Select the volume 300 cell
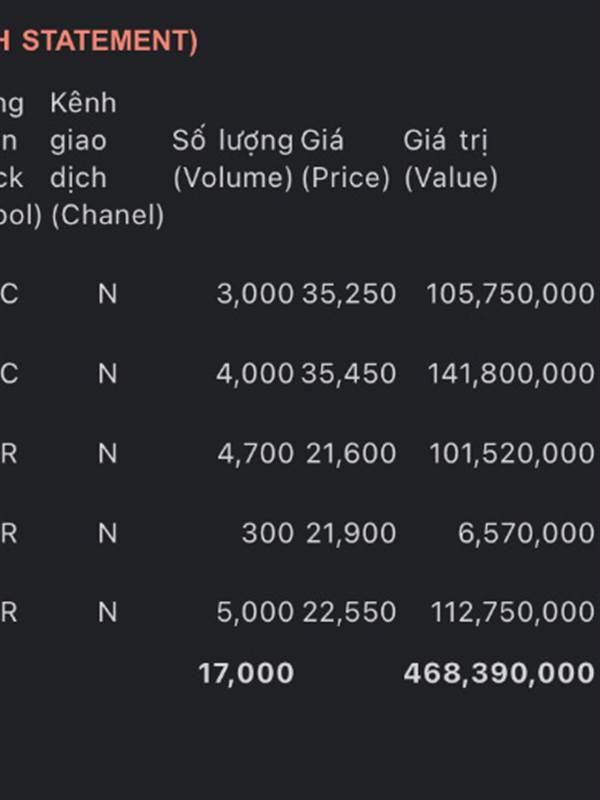This screenshot has width=600, height=800. tap(267, 533)
